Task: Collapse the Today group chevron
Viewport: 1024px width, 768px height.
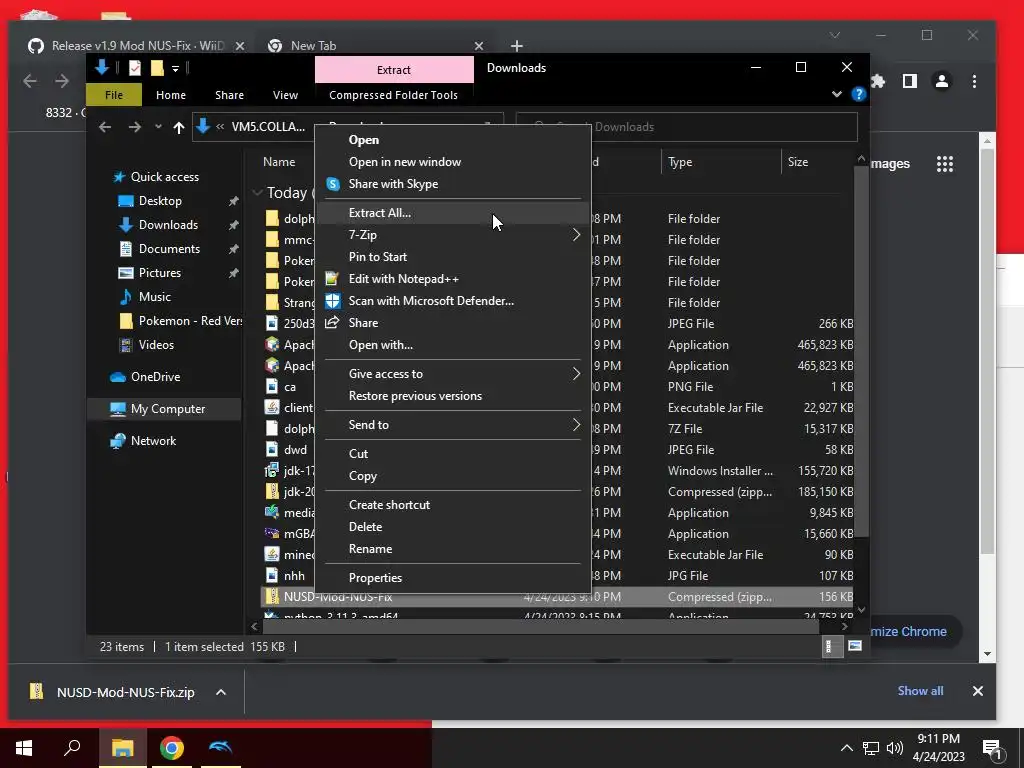Action: click(x=257, y=193)
